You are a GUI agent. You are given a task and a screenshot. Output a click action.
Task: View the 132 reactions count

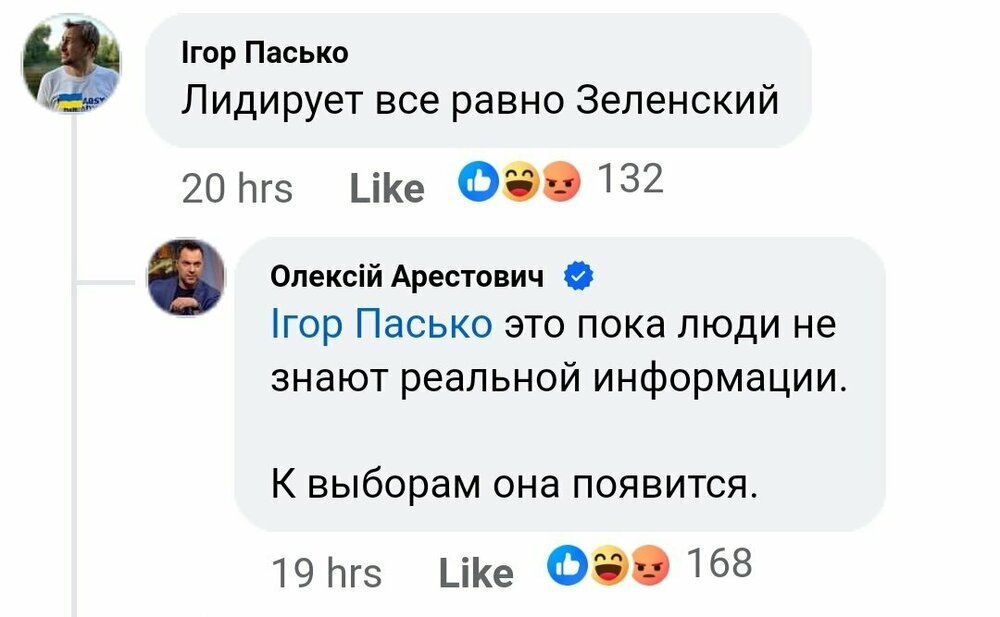pos(629,180)
